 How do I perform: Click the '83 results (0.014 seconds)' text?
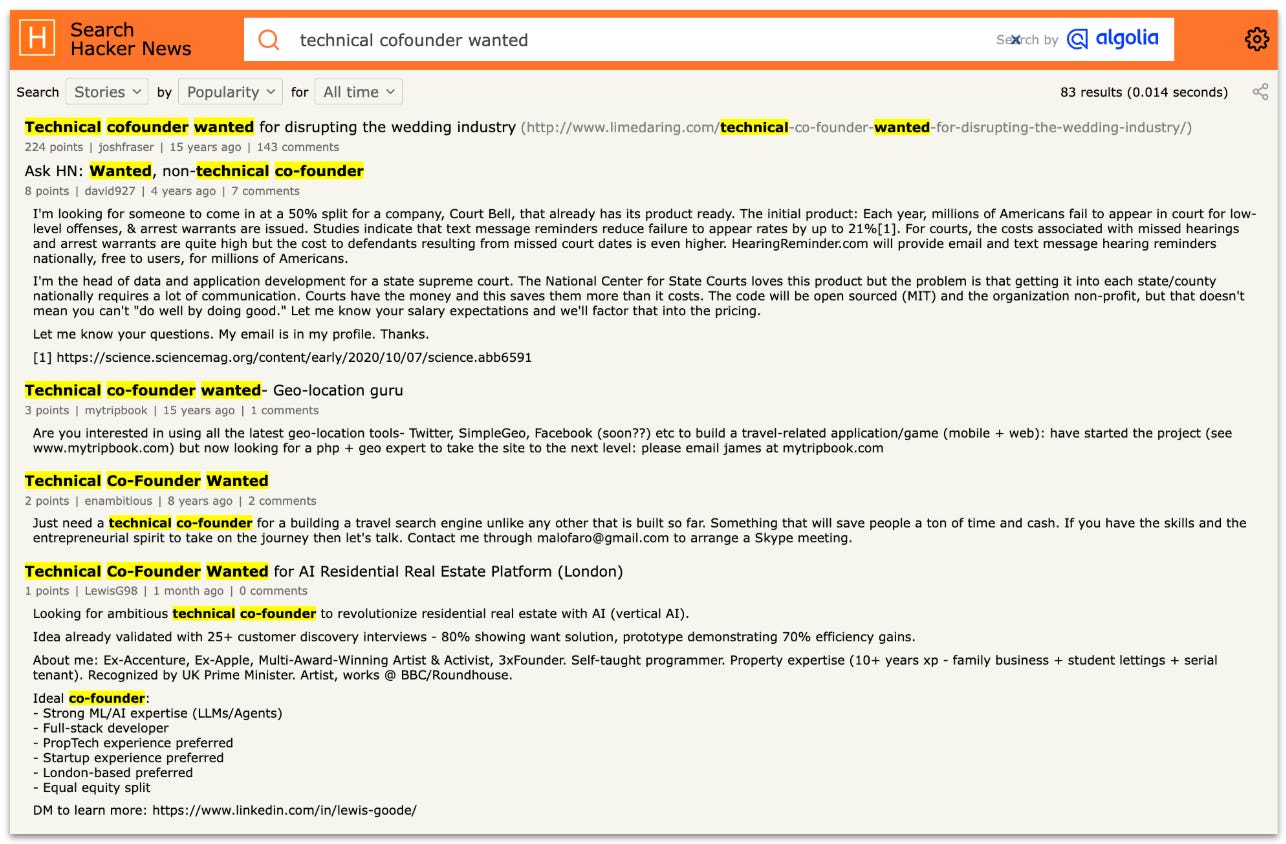[x=1144, y=92]
